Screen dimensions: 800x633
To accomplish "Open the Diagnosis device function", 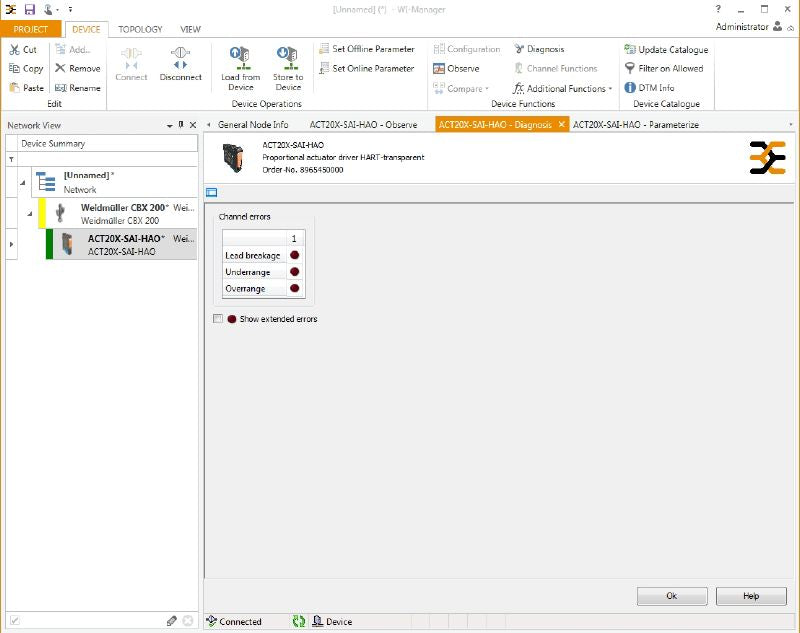I will pos(520,49).
